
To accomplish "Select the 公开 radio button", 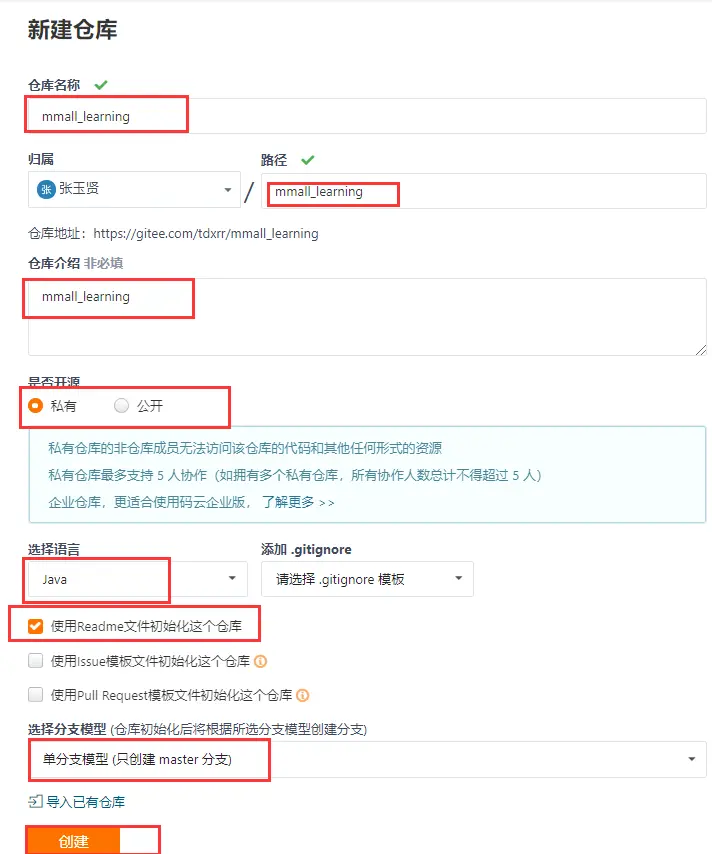I will (121, 406).
